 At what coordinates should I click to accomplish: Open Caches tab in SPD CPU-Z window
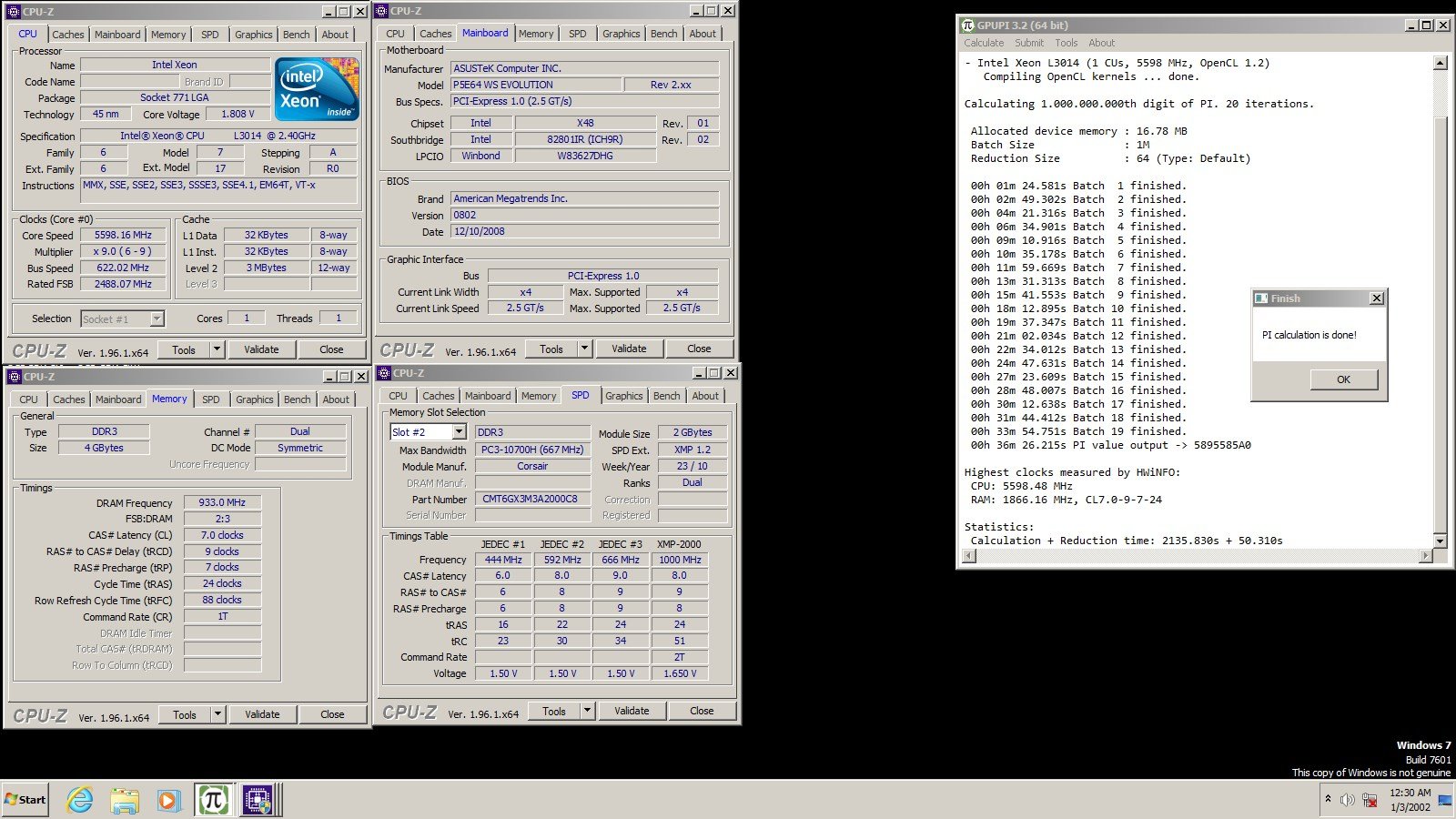point(438,396)
